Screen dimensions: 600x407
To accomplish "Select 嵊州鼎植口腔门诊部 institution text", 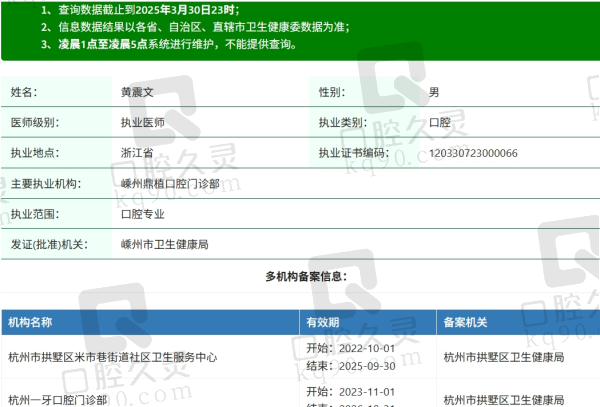I will [x=170, y=184].
